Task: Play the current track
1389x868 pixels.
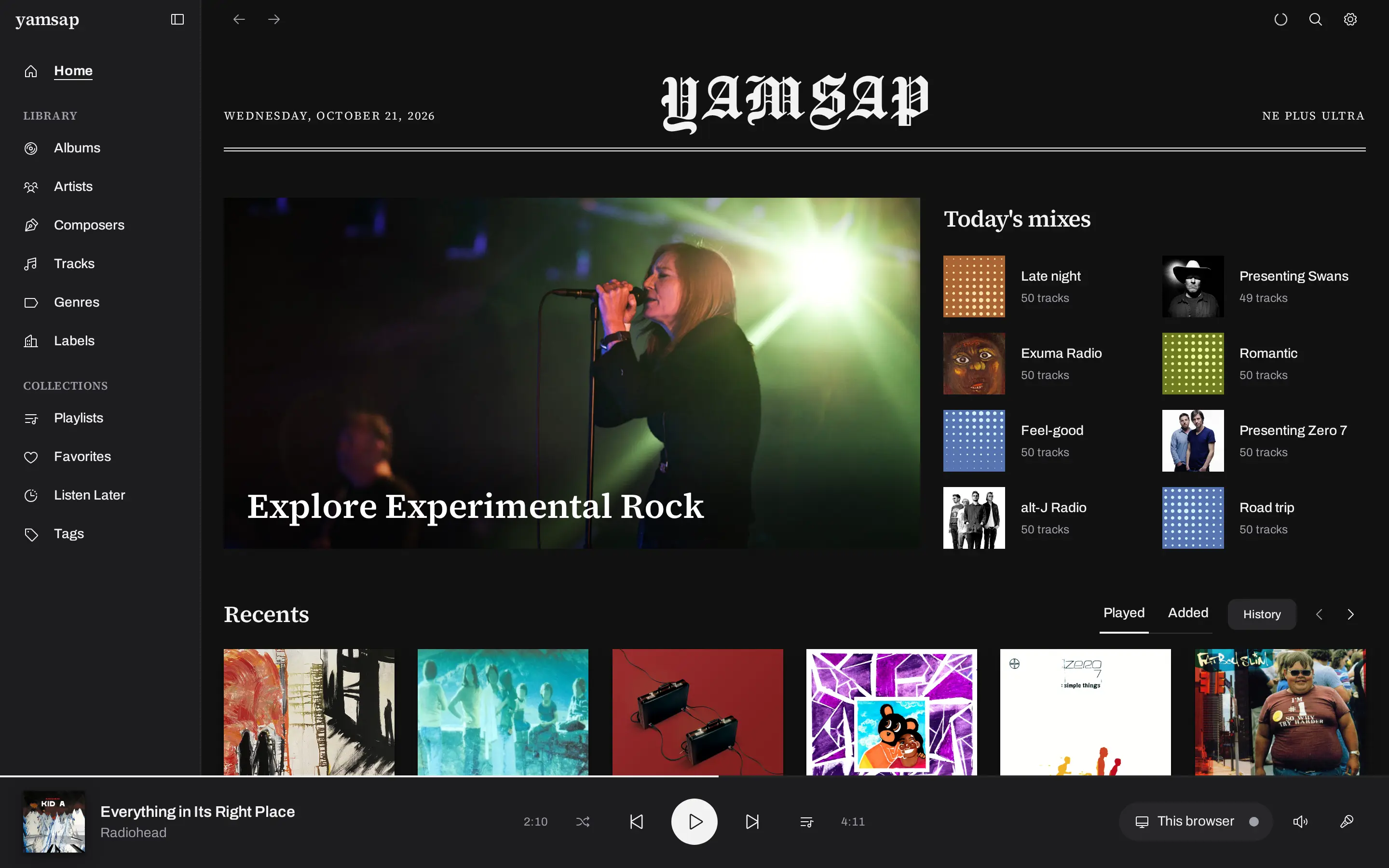Action: click(694, 822)
